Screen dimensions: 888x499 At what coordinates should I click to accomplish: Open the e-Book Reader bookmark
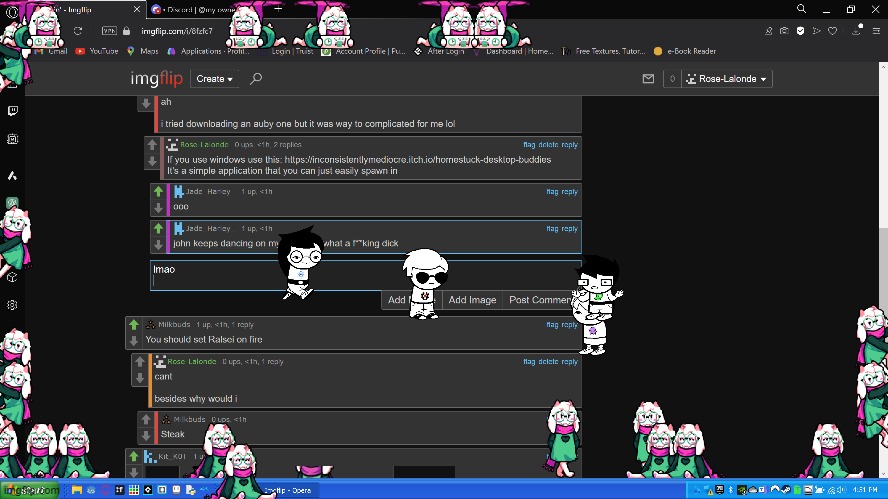(685, 51)
